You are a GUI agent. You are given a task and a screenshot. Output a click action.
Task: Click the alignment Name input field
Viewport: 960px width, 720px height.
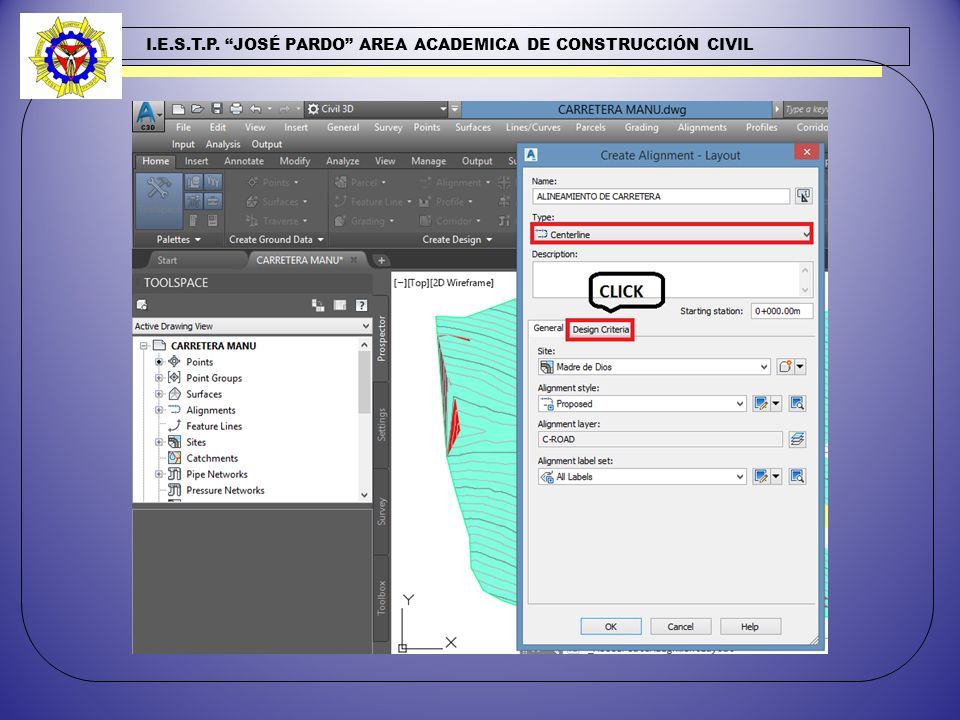click(x=661, y=197)
